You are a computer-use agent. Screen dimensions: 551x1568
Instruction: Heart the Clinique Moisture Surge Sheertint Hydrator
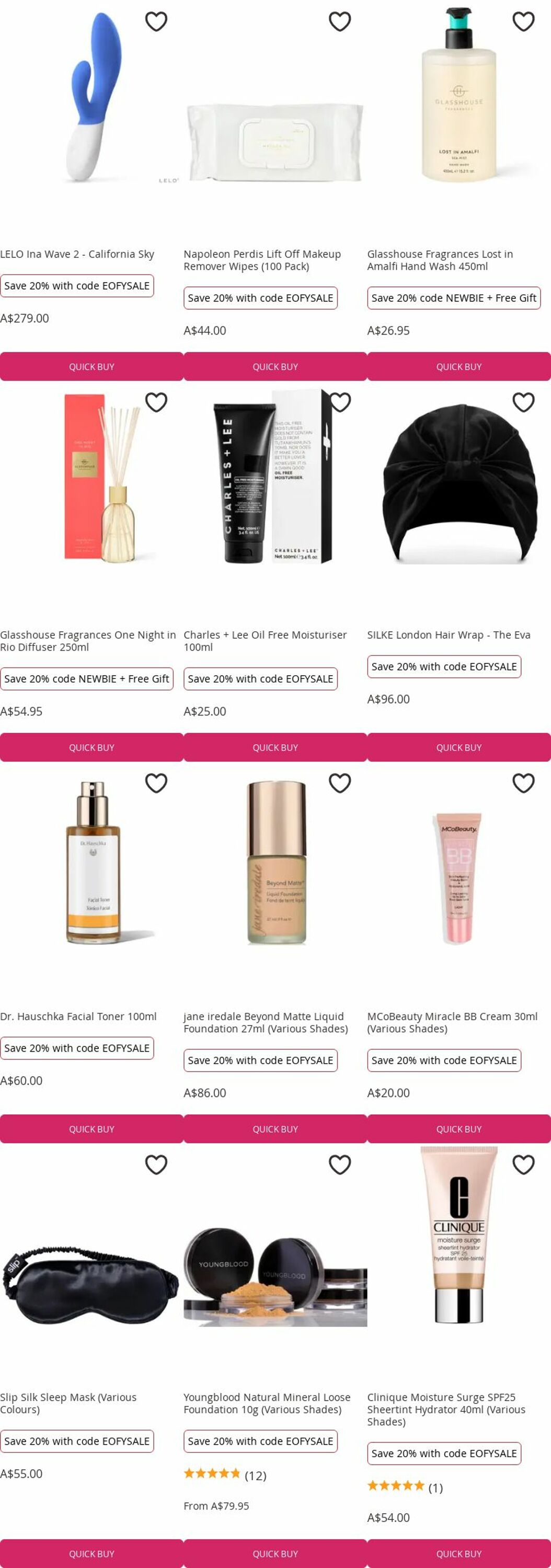point(524,1165)
